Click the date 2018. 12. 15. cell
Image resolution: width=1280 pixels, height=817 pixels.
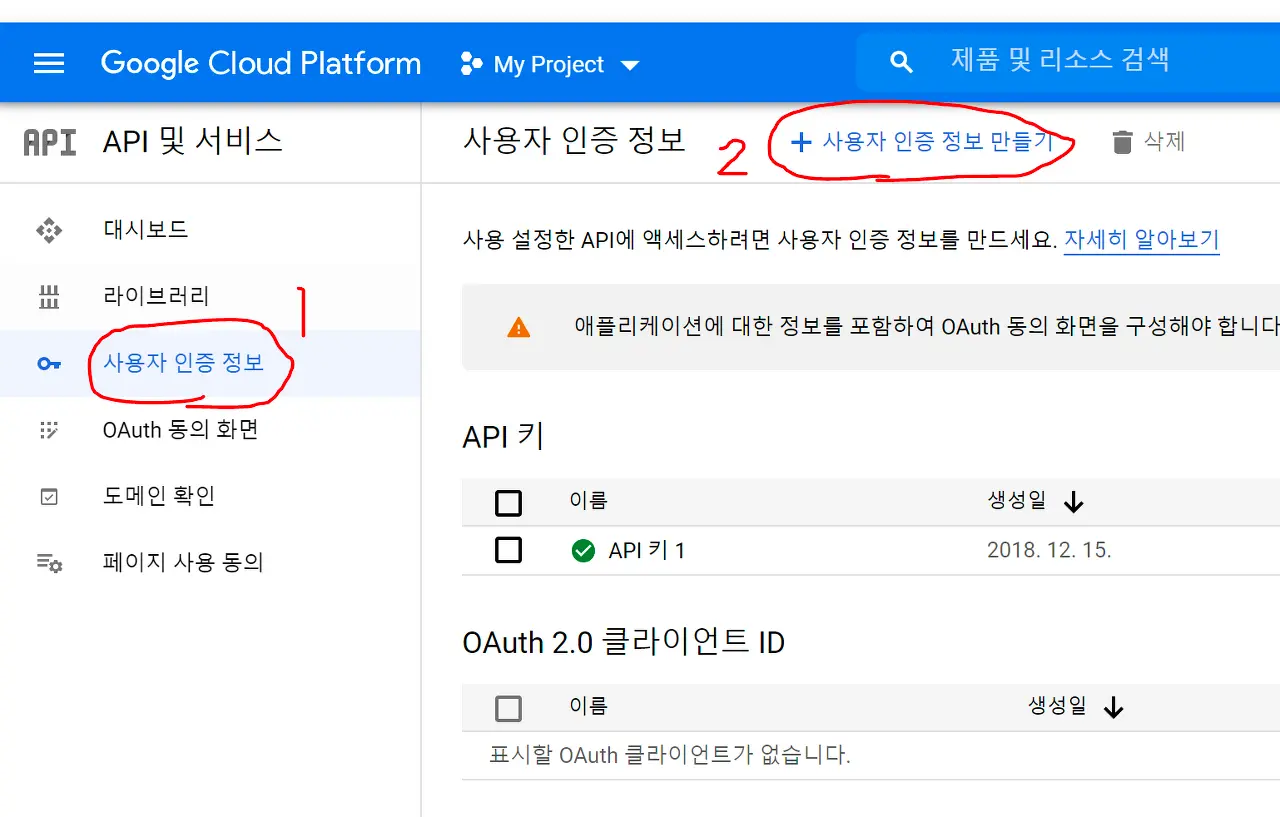click(x=1049, y=550)
